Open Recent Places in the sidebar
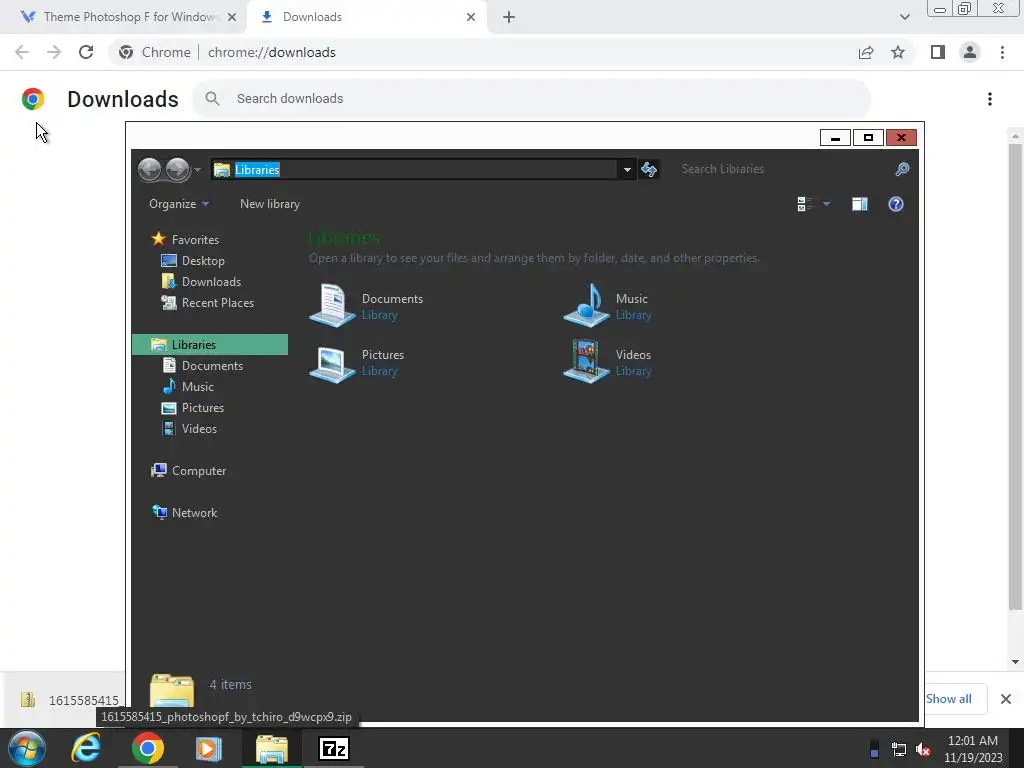The width and height of the screenshot is (1024, 768). pyautogui.click(x=217, y=302)
